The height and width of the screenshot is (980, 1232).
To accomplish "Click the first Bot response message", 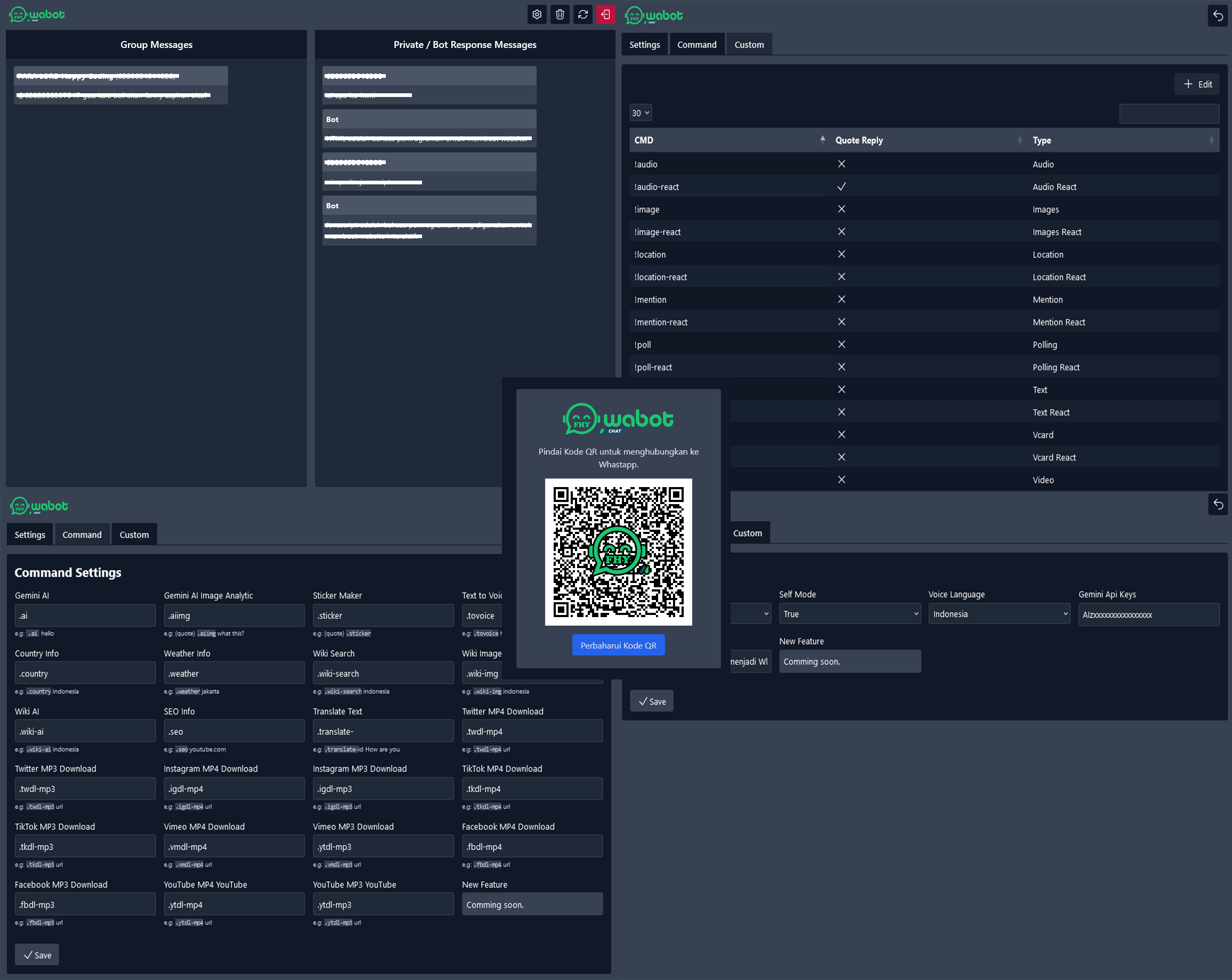I will 429,128.
